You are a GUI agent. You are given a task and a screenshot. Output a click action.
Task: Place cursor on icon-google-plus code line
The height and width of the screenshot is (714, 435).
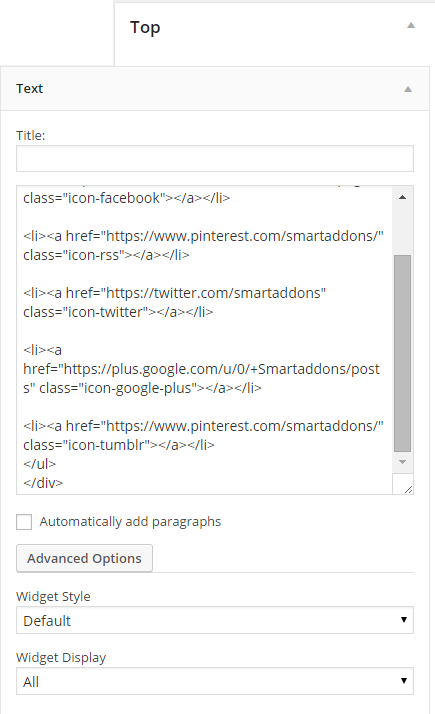point(142,388)
